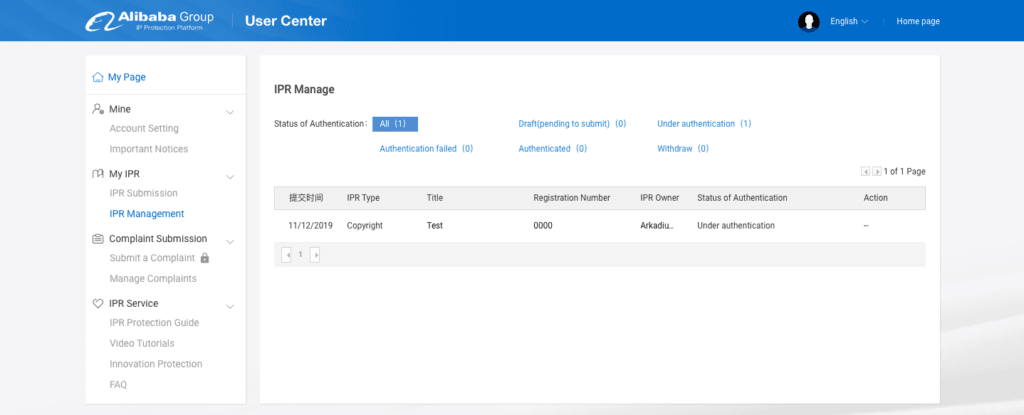Open Account Setting in sidebar
The width and height of the screenshot is (1024, 415).
point(144,128)
